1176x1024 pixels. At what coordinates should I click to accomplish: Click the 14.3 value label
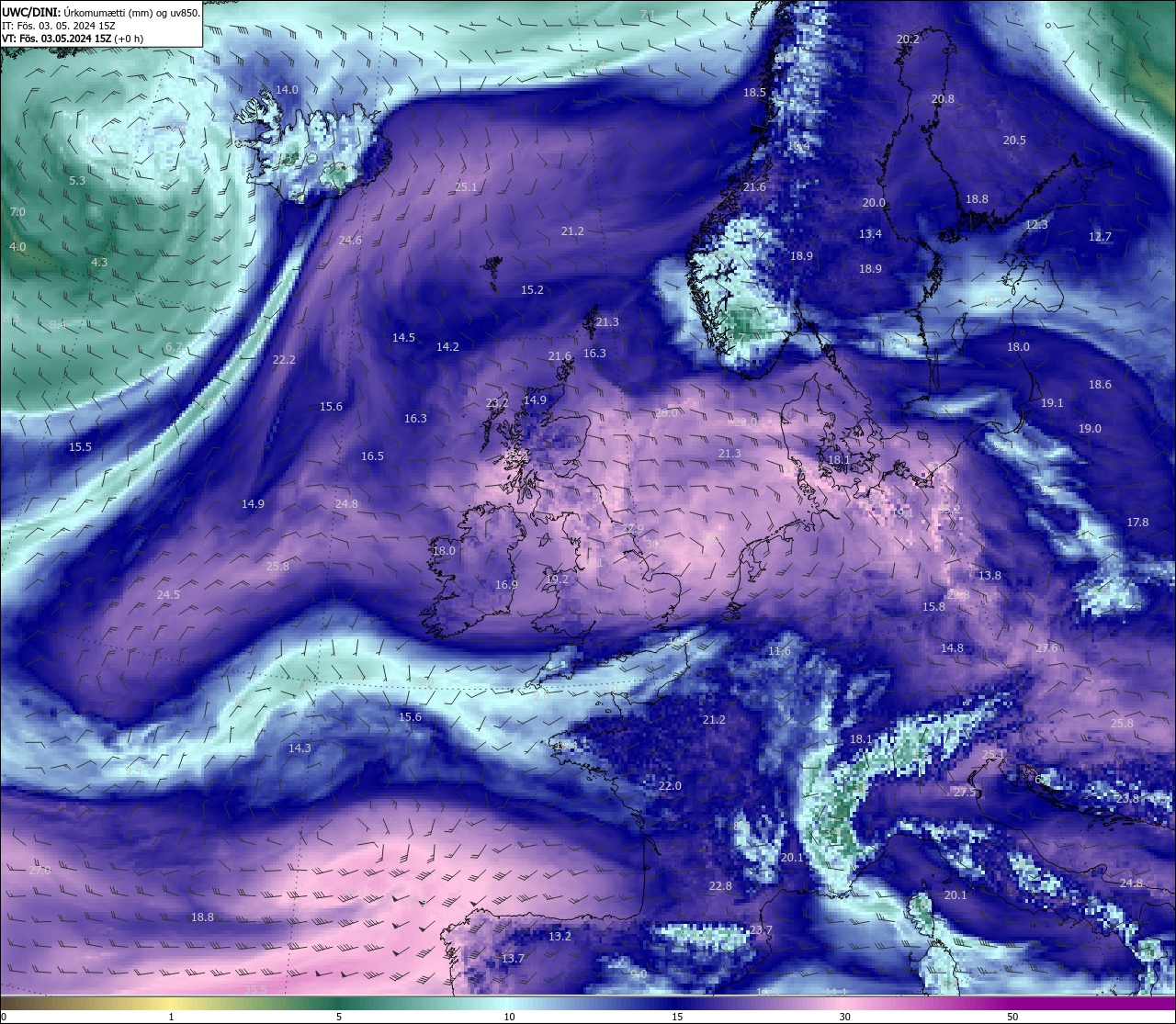[300, 748]
